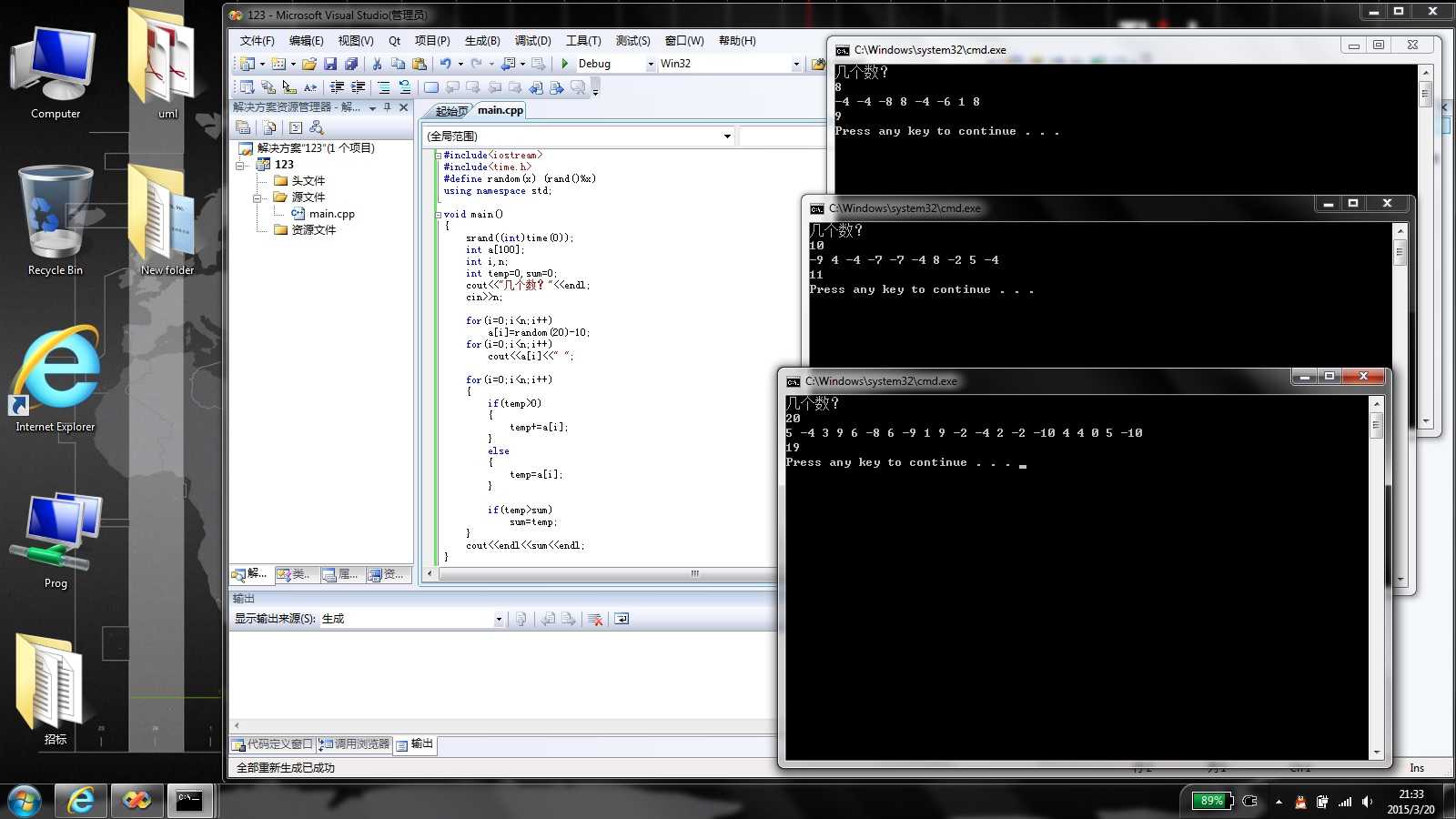Image resolution: width=1456 pixels, height=819 pixels.
Task: Toggle word wrap icon in output toolbar
Action: point(622,619)
